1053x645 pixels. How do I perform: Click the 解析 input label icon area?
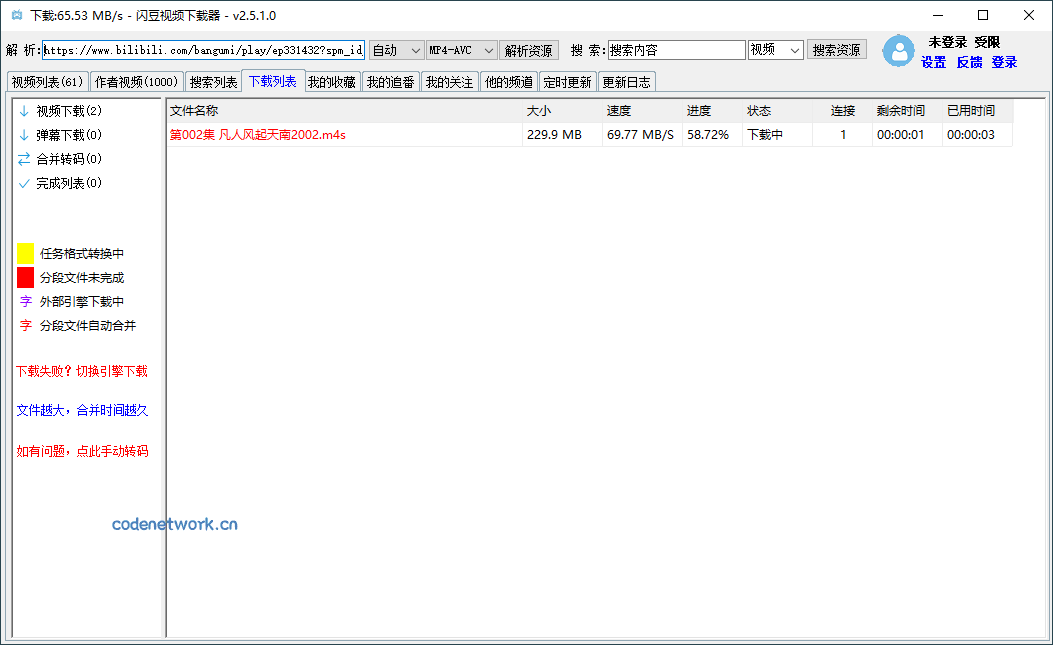(23, 48)
